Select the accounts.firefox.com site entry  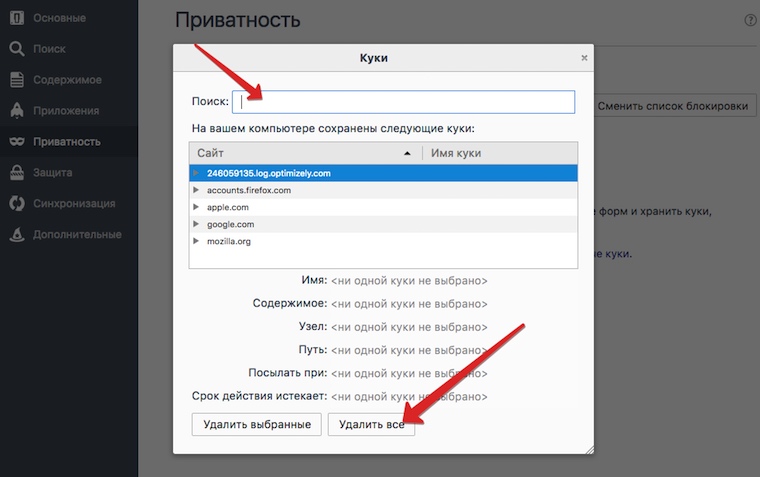point(249,190)
